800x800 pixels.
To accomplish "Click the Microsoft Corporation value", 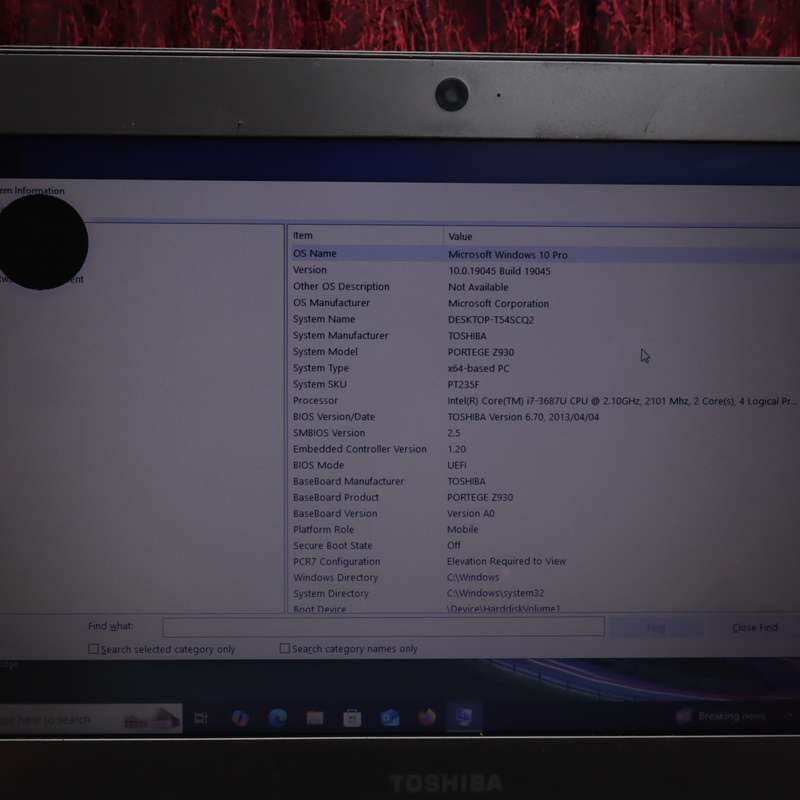I will pos(498,304).
